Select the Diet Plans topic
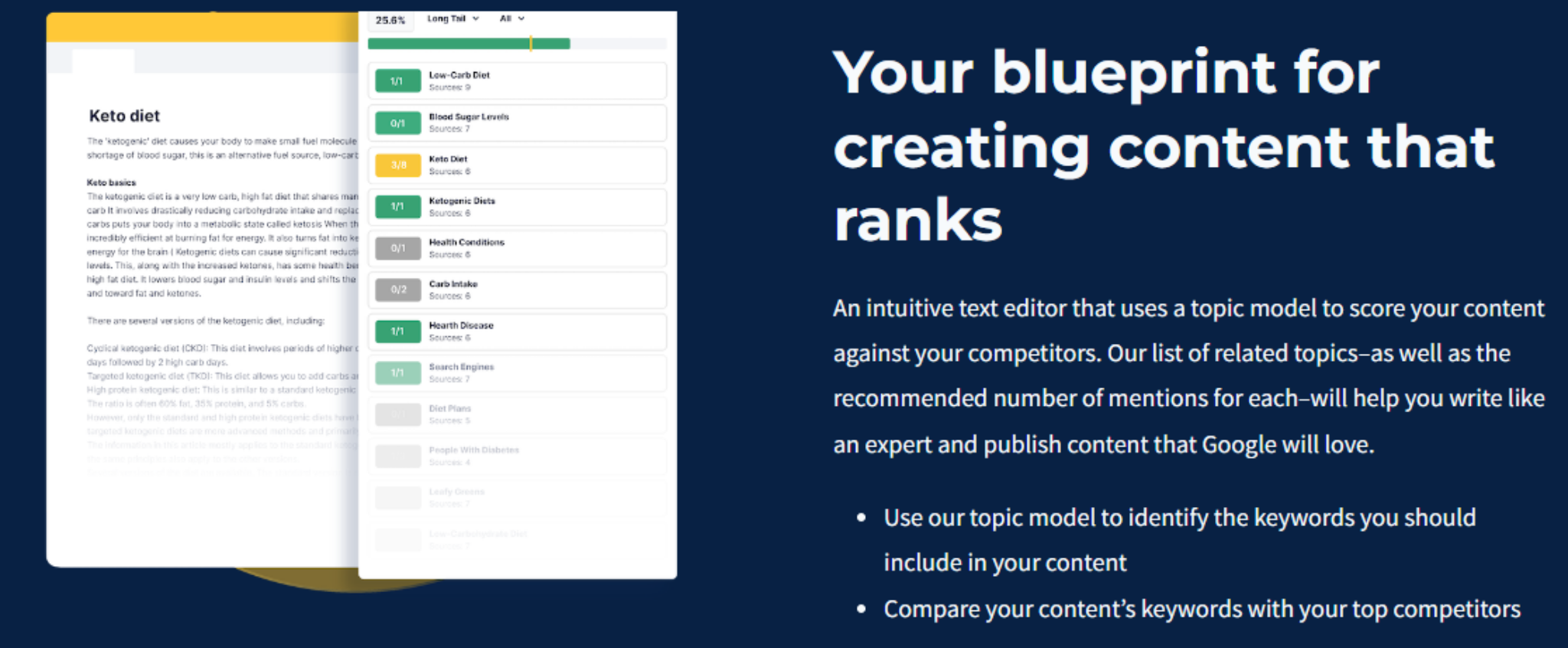Screen dimensions: 1568x648 pos(518,415)
